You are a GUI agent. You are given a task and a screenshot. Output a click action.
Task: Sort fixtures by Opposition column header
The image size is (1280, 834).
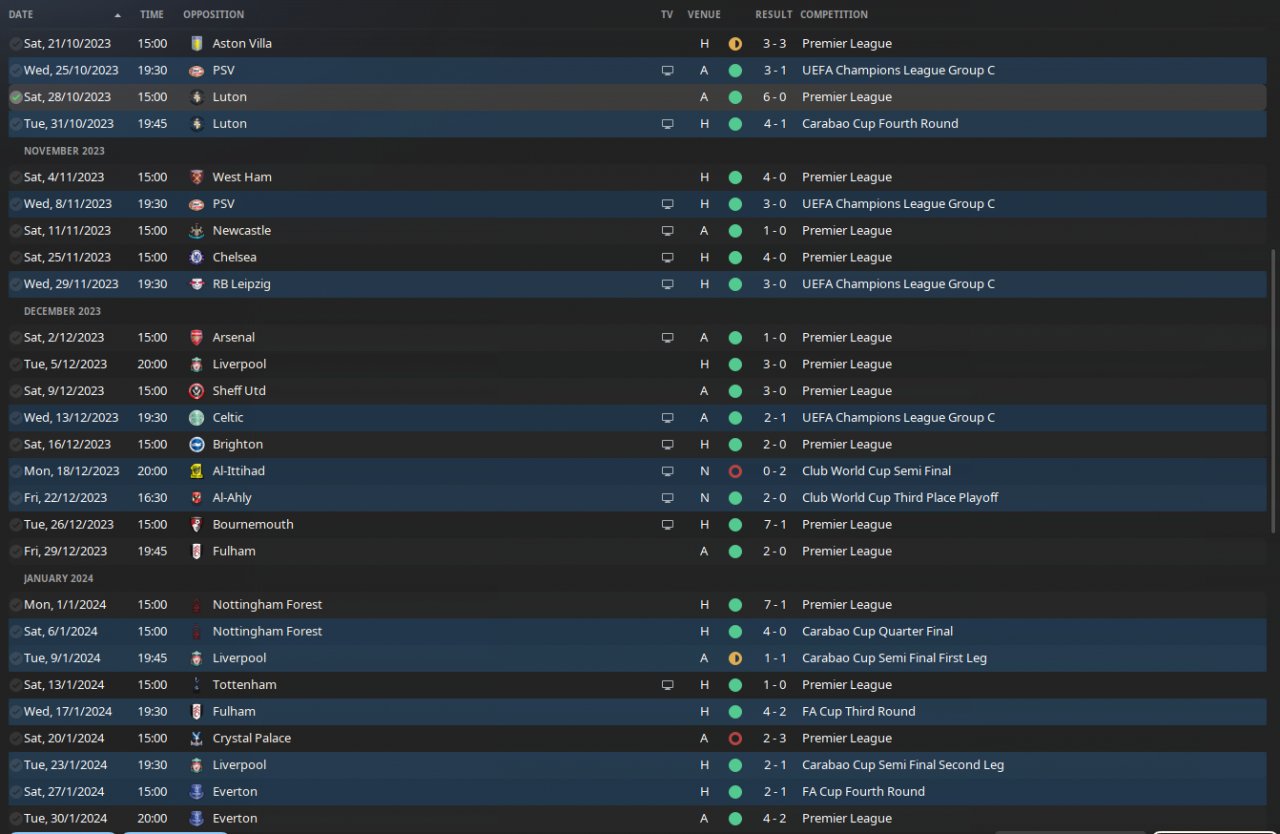pyautogui.click(x=213, y=15)
